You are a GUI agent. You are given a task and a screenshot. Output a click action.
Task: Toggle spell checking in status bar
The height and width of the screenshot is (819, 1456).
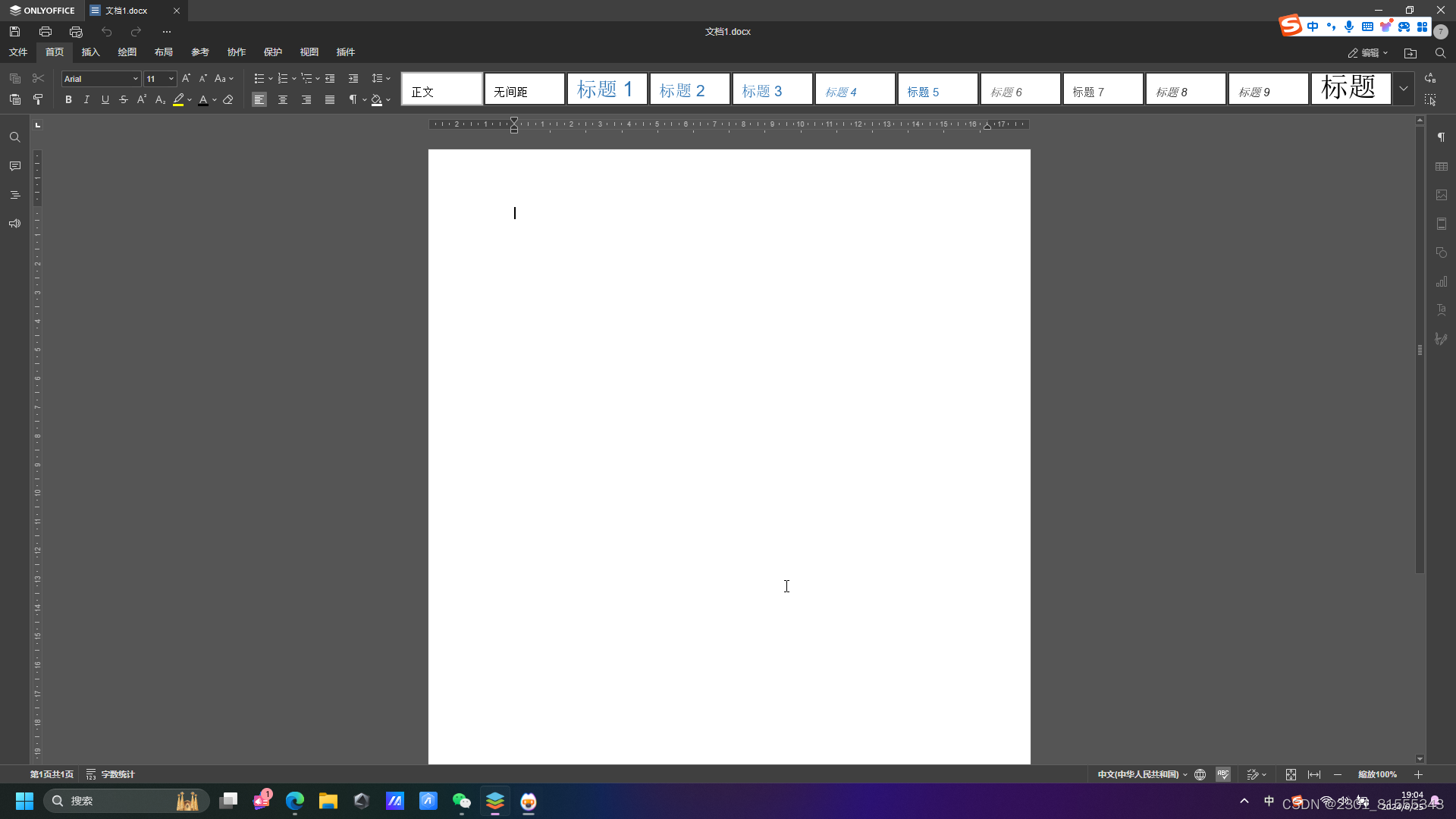1223,774
